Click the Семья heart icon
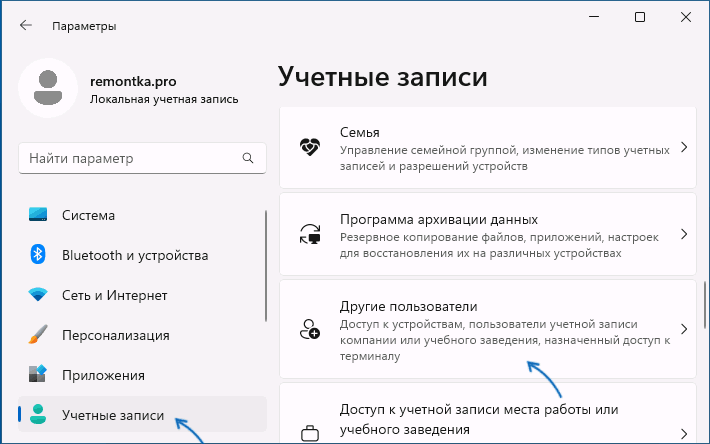710x444 pixels. pos(310,147)
